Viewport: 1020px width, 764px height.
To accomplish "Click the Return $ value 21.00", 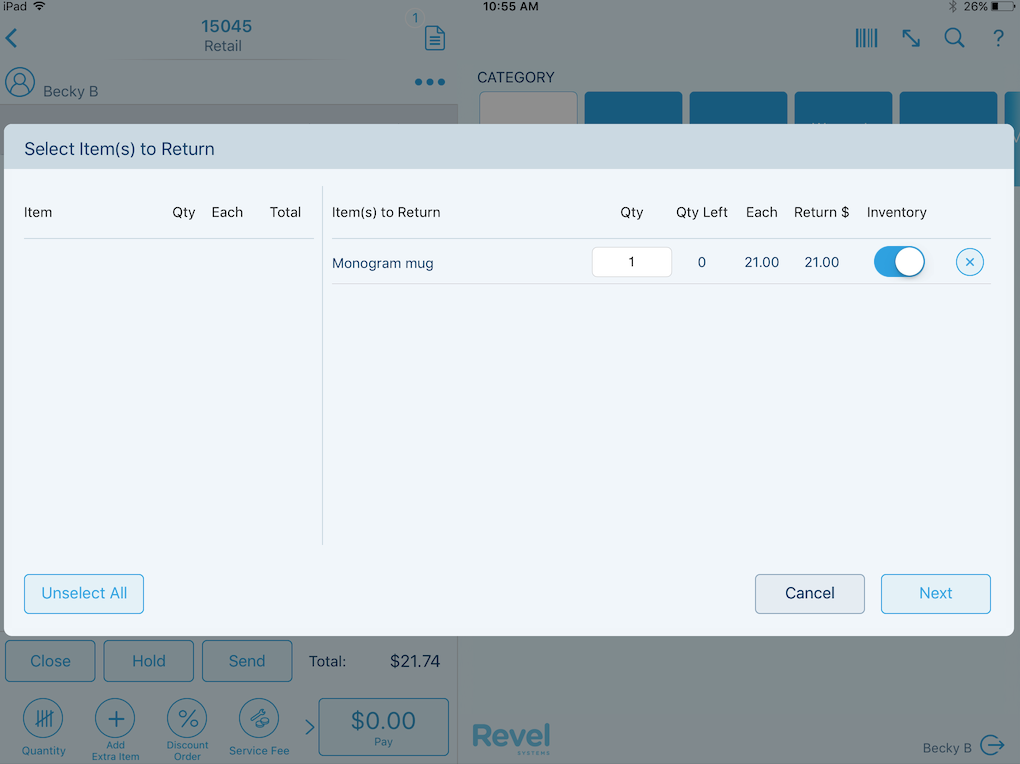I will pos(822,262).
